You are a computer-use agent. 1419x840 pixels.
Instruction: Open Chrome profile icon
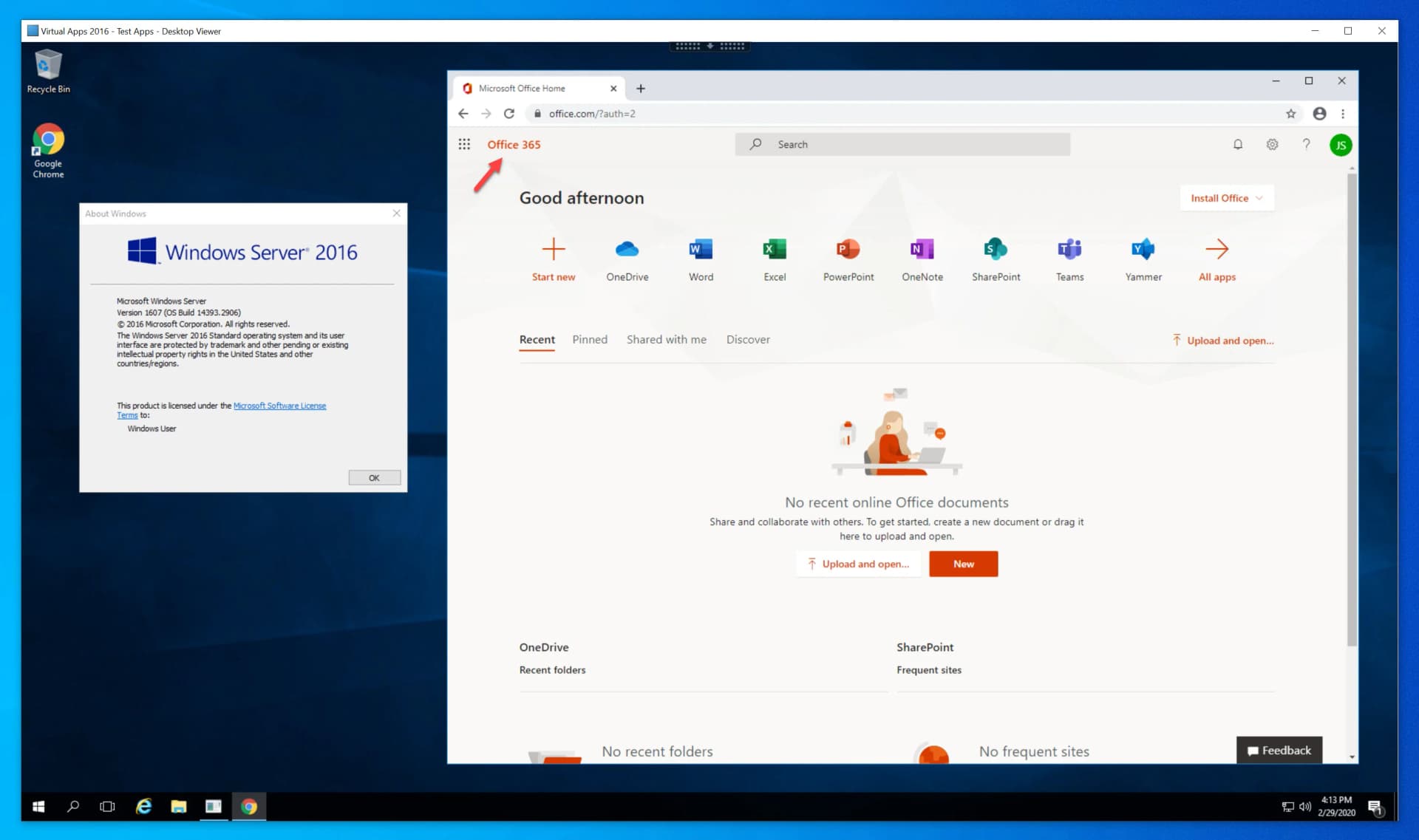[1319, 114]
